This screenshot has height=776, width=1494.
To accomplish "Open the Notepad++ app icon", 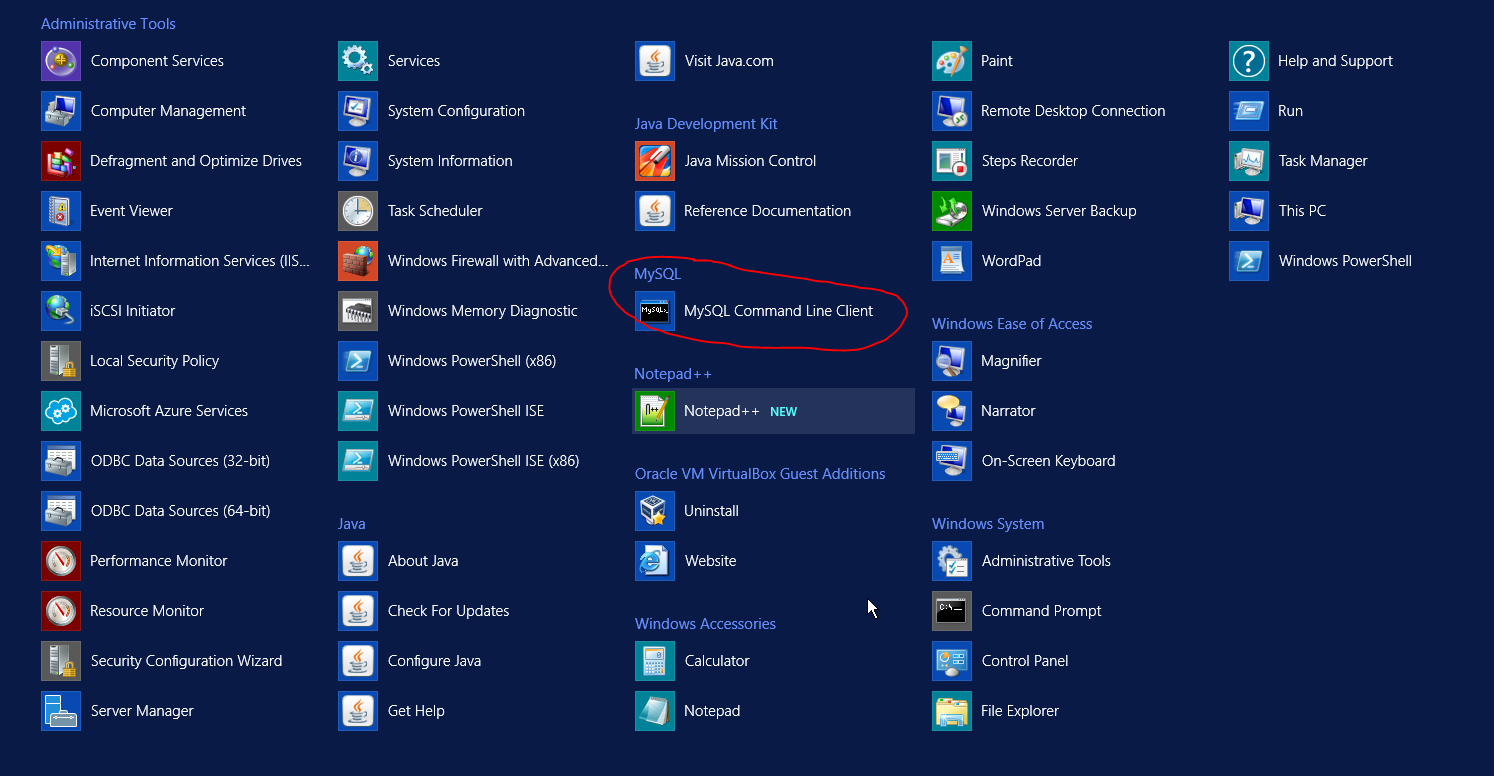I will coord(655,411).
